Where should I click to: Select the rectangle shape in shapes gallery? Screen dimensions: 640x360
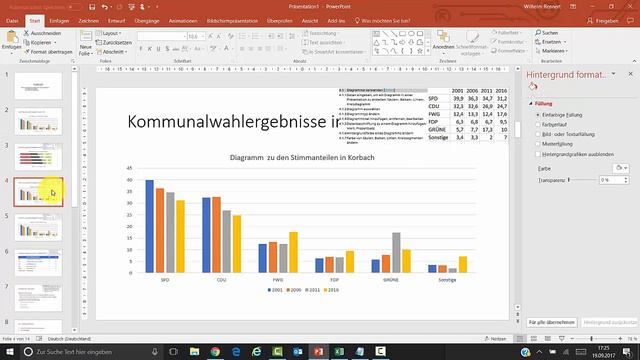pos(402,33)
